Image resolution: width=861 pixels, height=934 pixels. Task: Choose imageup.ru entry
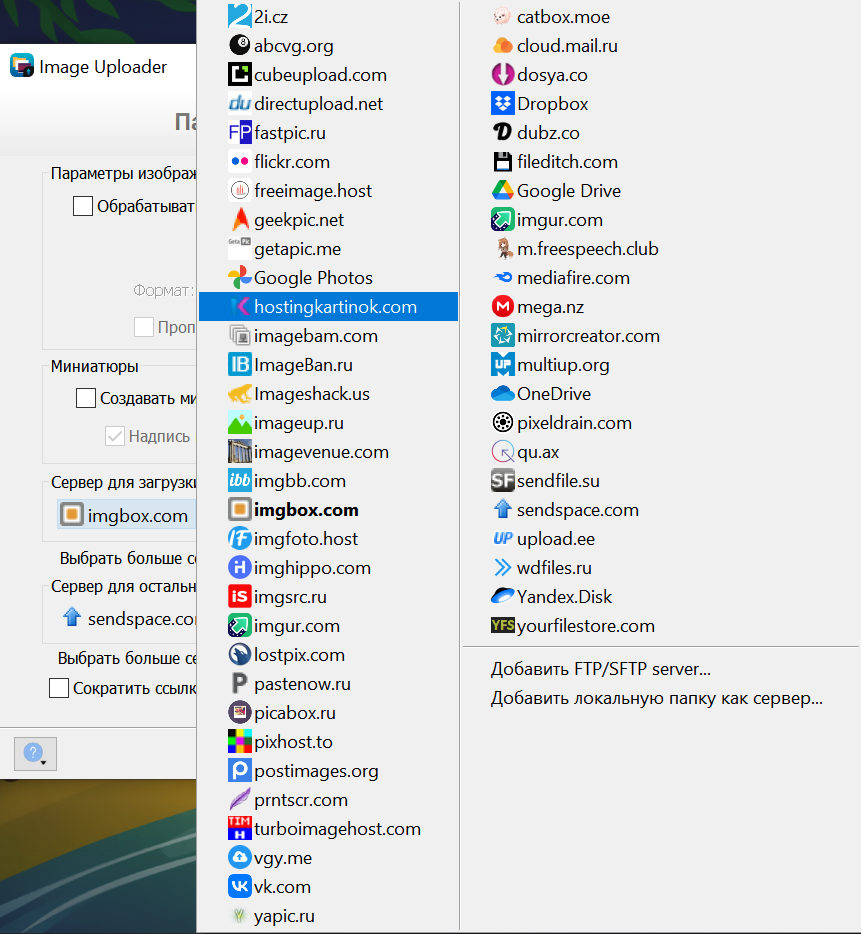tap(328, 423)
